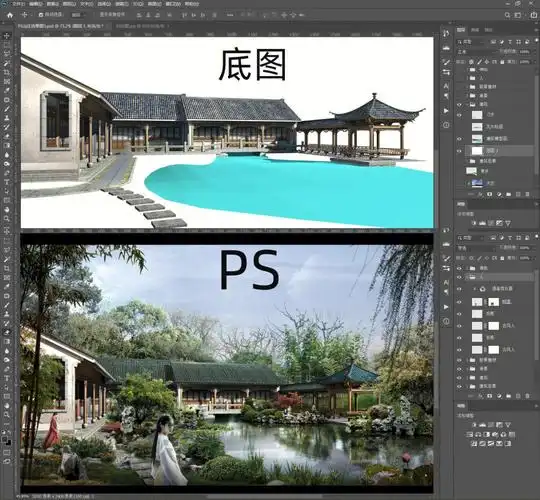Pick the highlighted Eraser tool in lower toolbar
540x500 pixels.
point(7,332)
